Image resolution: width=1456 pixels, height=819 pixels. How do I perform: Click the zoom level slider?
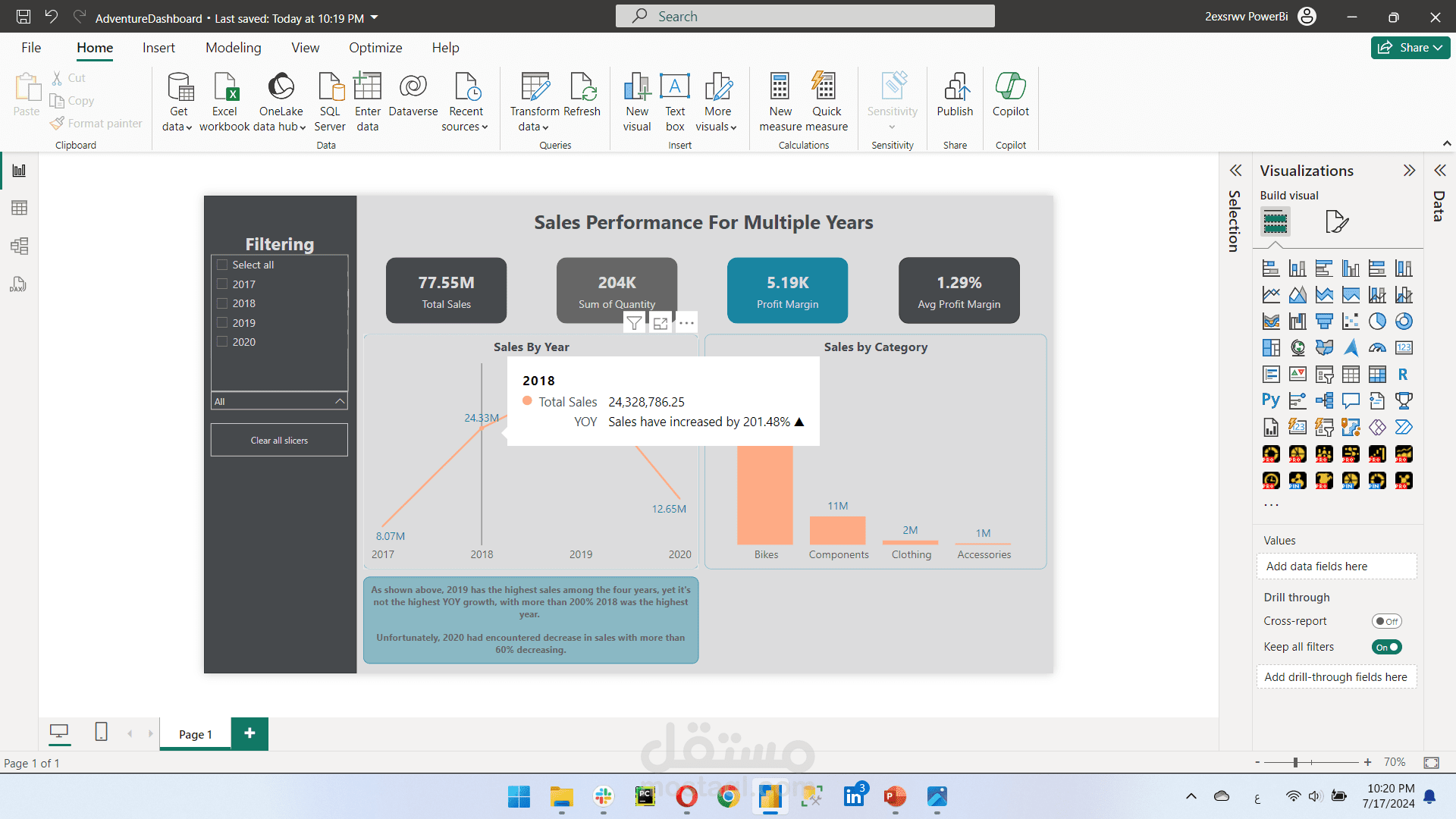1310,762
